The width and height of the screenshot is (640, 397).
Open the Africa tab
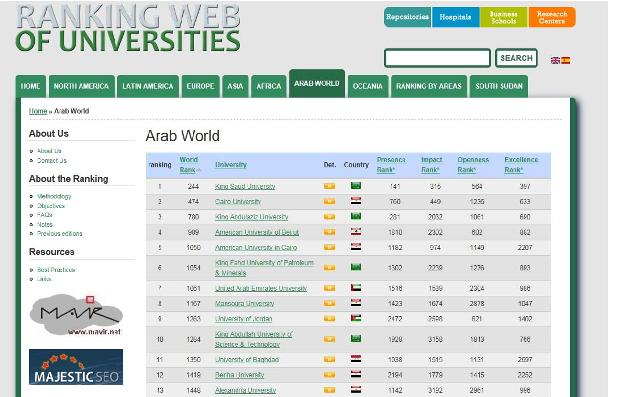tap(269, 86)
